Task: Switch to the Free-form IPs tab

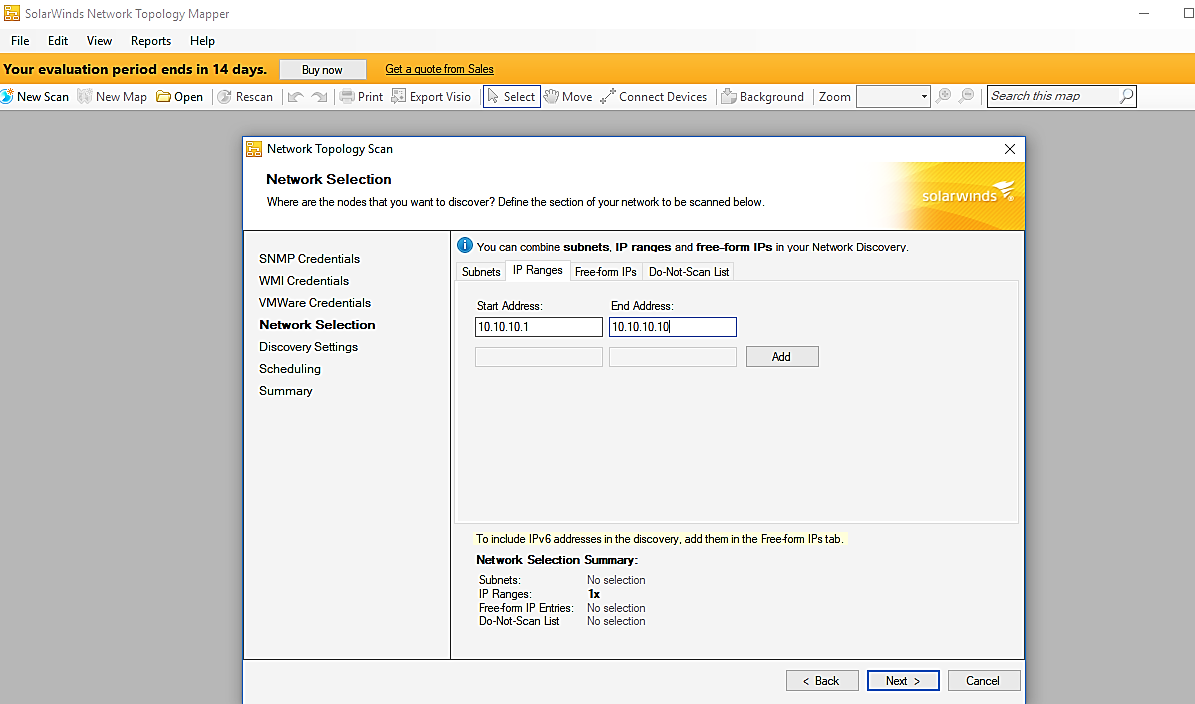Action: click(x=606, y=272)
